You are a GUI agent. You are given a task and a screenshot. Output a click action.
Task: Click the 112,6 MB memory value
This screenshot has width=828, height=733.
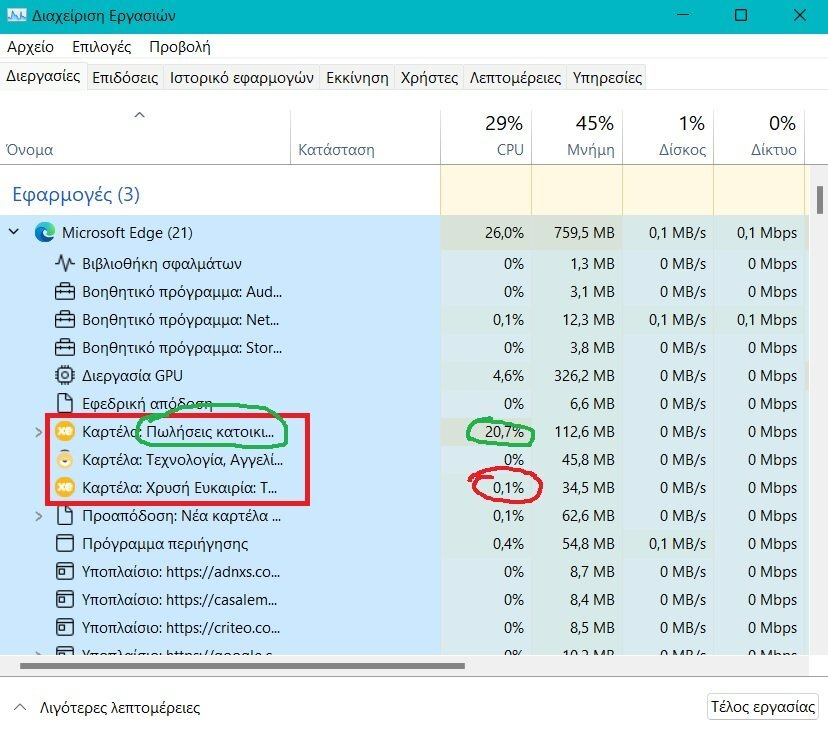click(585, 431)
